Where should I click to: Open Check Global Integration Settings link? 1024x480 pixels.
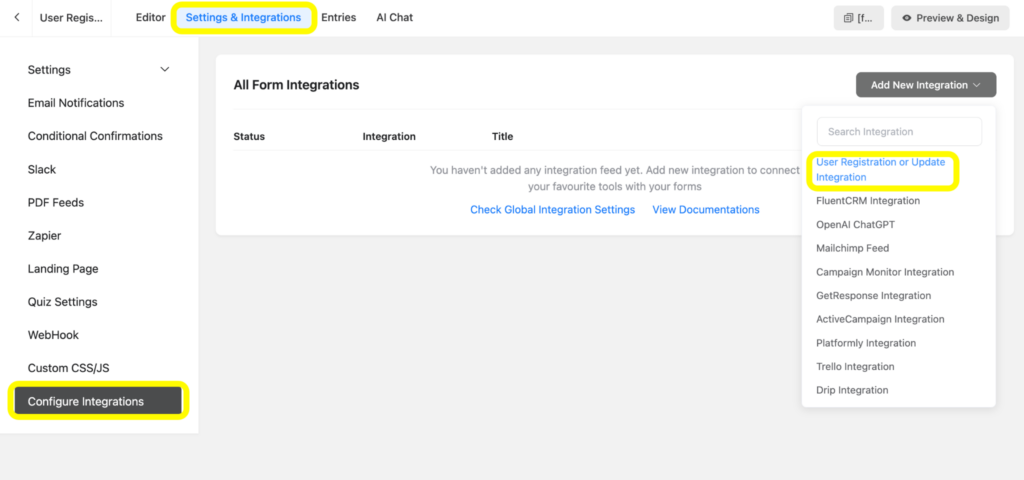552,210
